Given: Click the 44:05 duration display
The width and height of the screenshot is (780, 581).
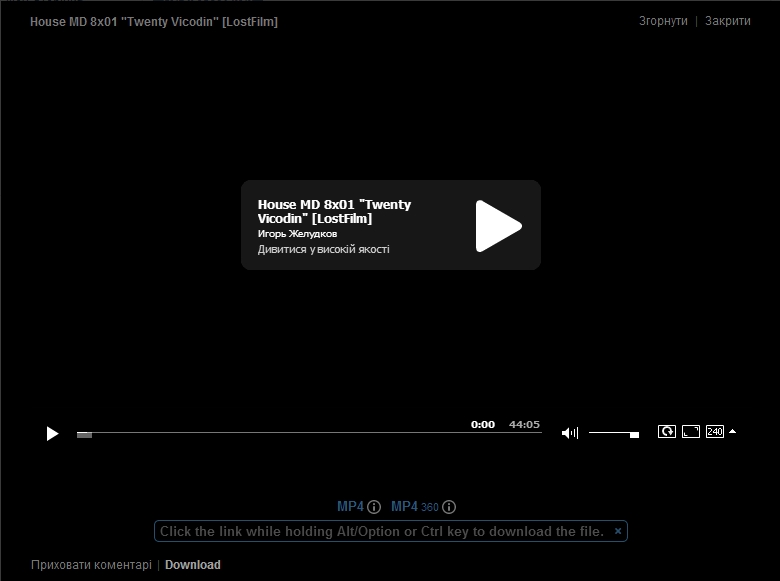Looking at the screenshot, I should tap(524, 424).
